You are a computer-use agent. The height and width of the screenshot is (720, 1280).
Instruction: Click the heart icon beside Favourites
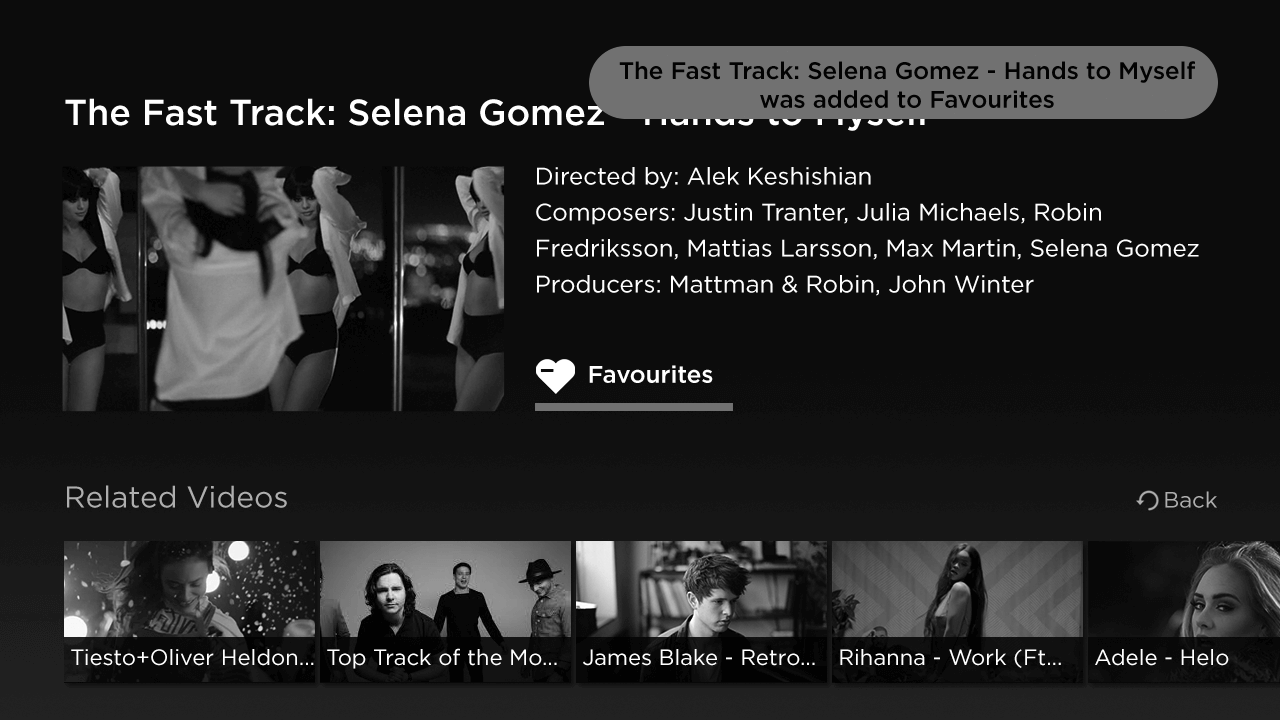[555, 375]
